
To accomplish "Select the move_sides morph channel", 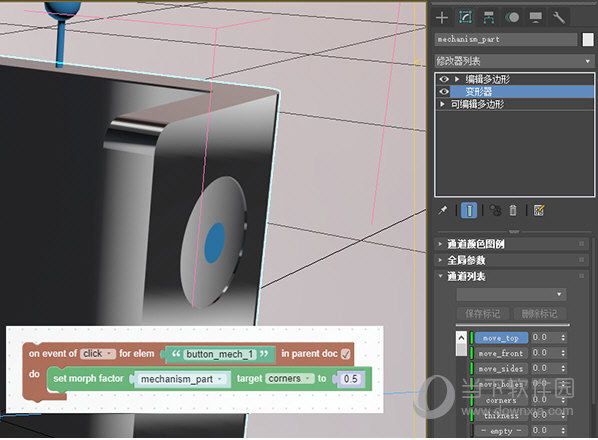I will click(x=501, y=369).
